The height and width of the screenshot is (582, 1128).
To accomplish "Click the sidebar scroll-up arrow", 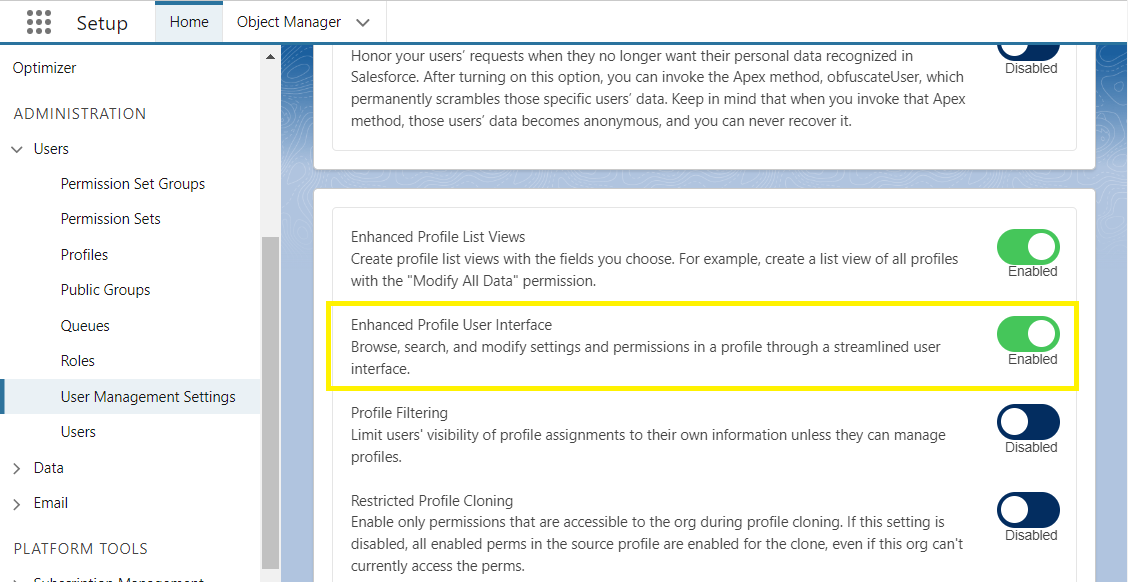I will 270,56.
